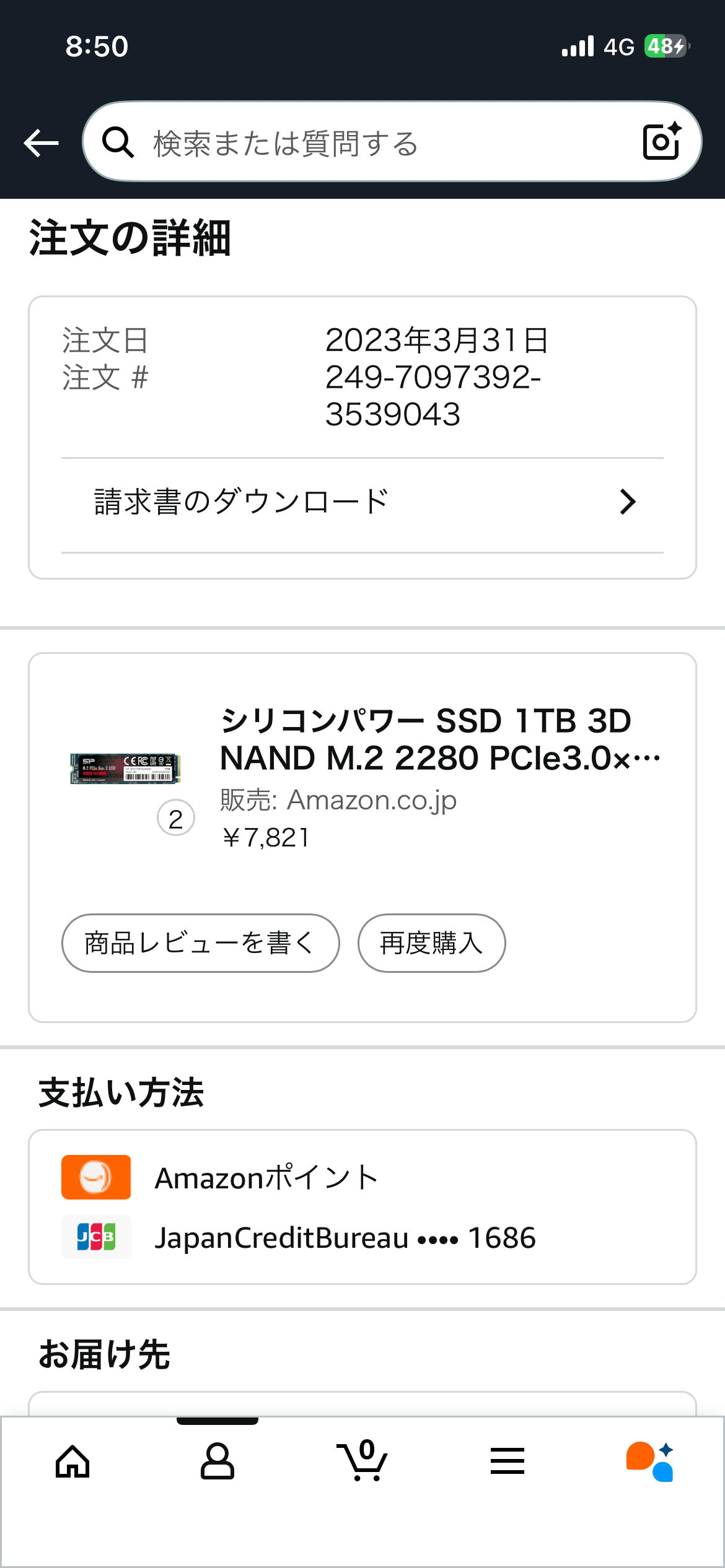This screenshot has width=725, height=1568.
Task: Open the shopping cart icon
Action: [363, 1461]
